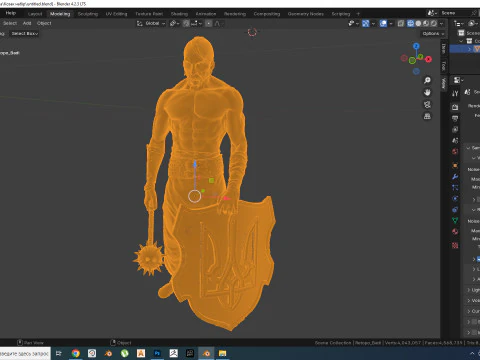Toggle viewport overlays

coord(383,23)
